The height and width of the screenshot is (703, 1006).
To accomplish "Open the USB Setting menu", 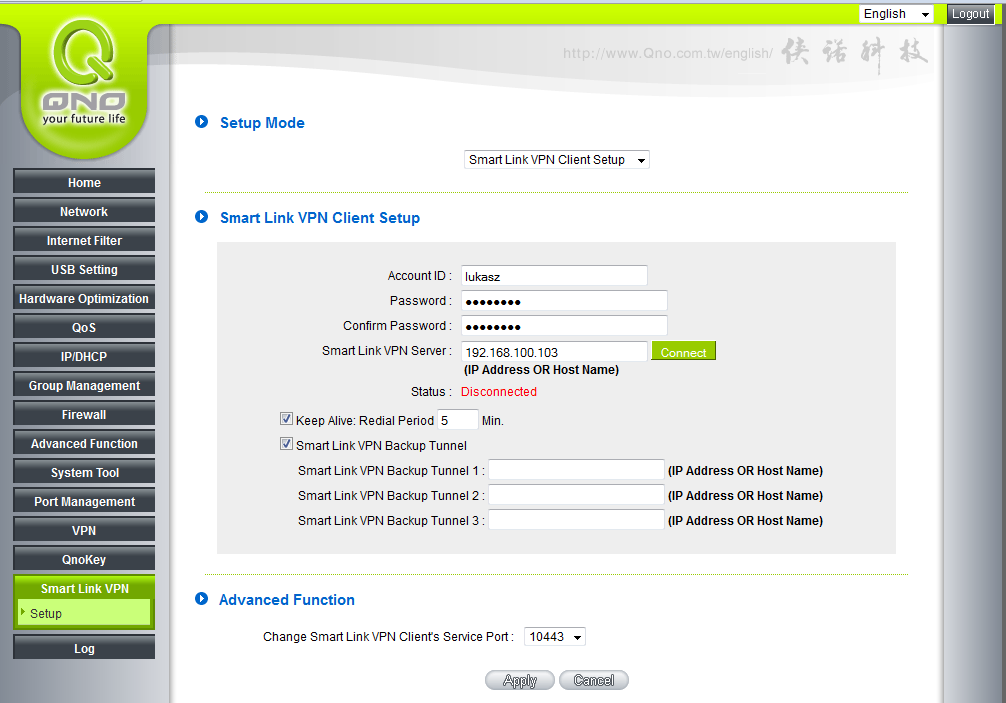I will (x=84, y=269).
